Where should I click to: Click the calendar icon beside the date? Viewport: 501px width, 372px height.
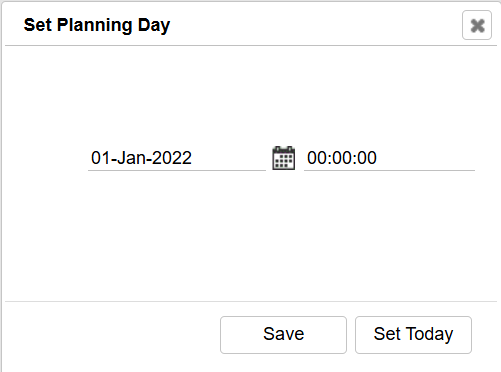click(x=283, y=158)
